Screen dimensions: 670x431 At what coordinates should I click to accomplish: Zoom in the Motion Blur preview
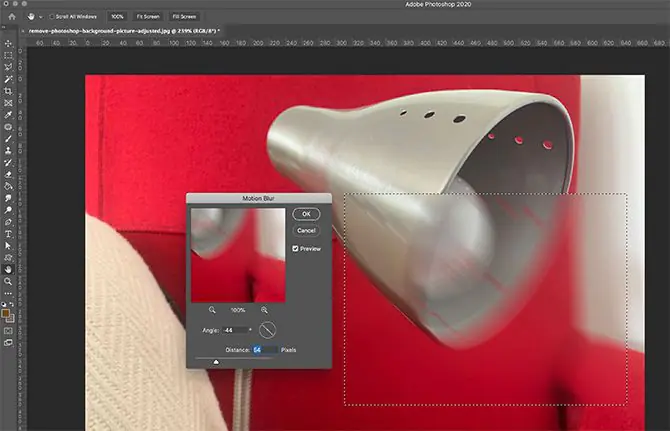pos(264,311)
